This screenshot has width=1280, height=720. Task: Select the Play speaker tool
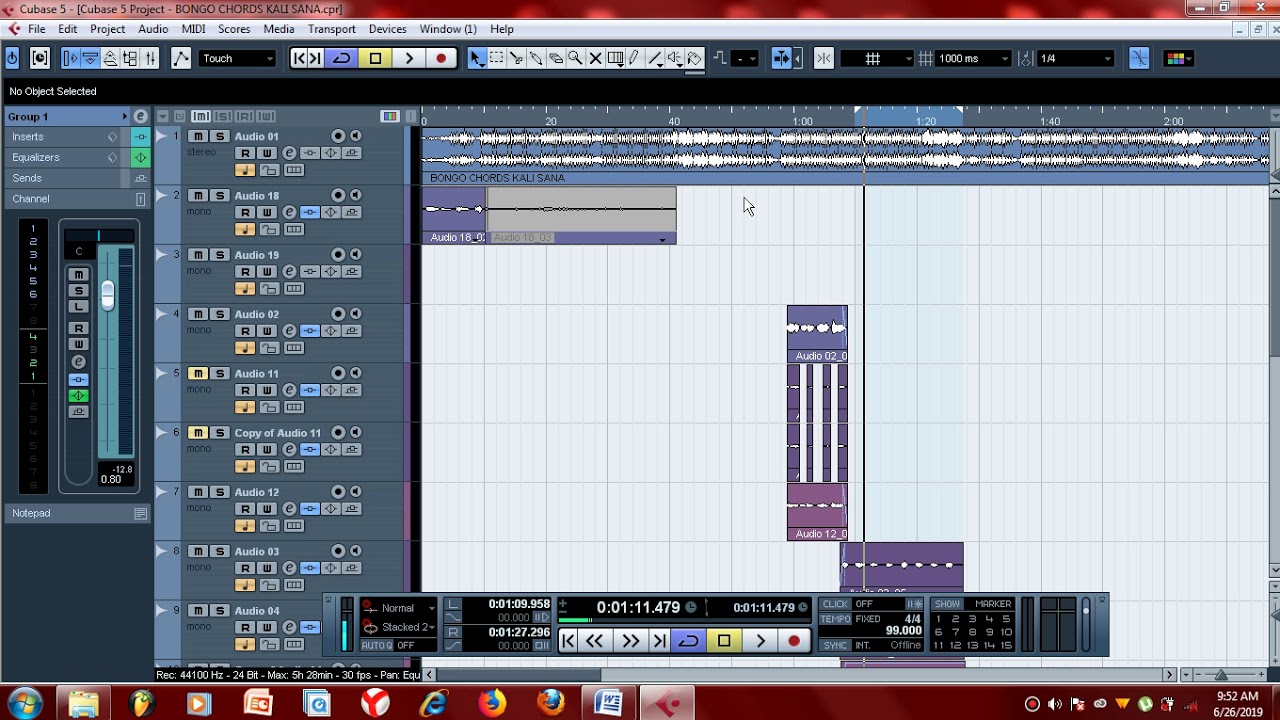pyautogui.click(x=676, y=59)
